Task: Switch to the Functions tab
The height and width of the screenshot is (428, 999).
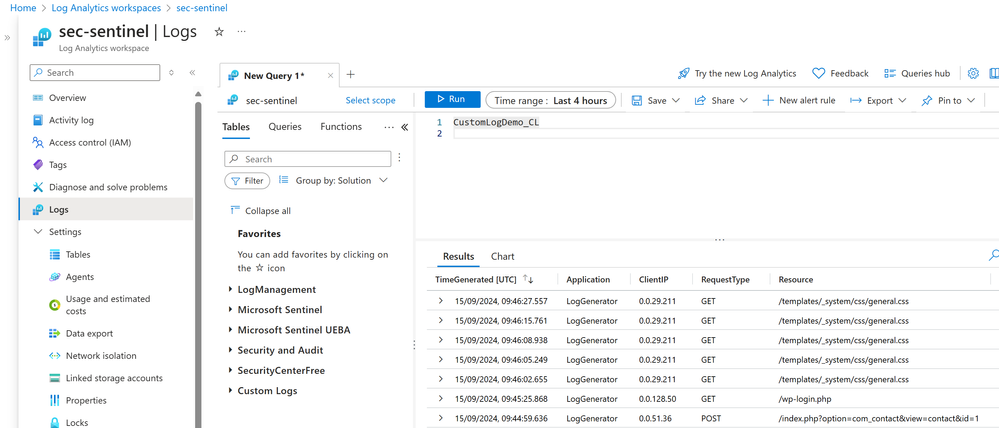Action: pos(341,127)
